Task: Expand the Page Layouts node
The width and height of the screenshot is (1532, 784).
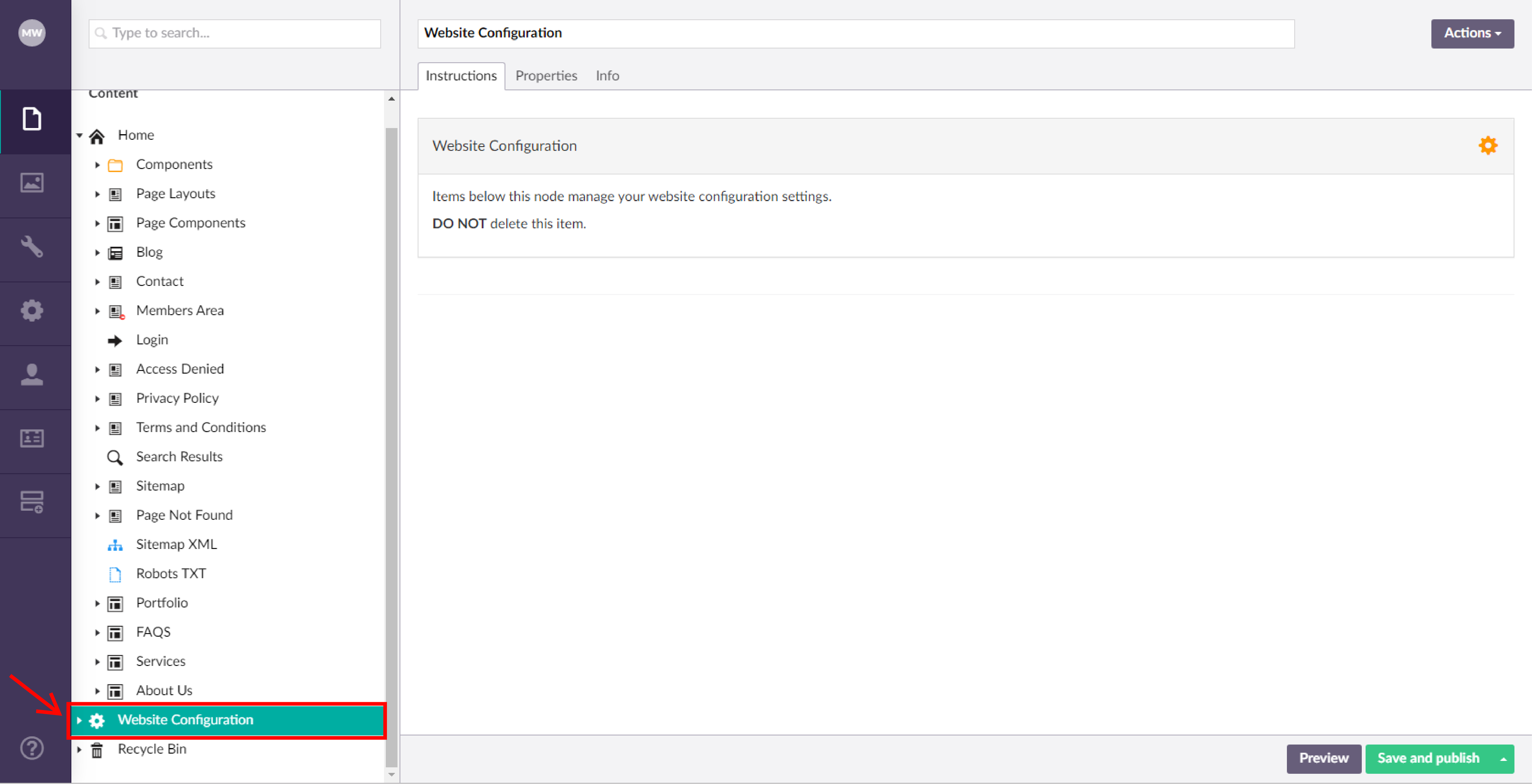Action: click(97, 194)
